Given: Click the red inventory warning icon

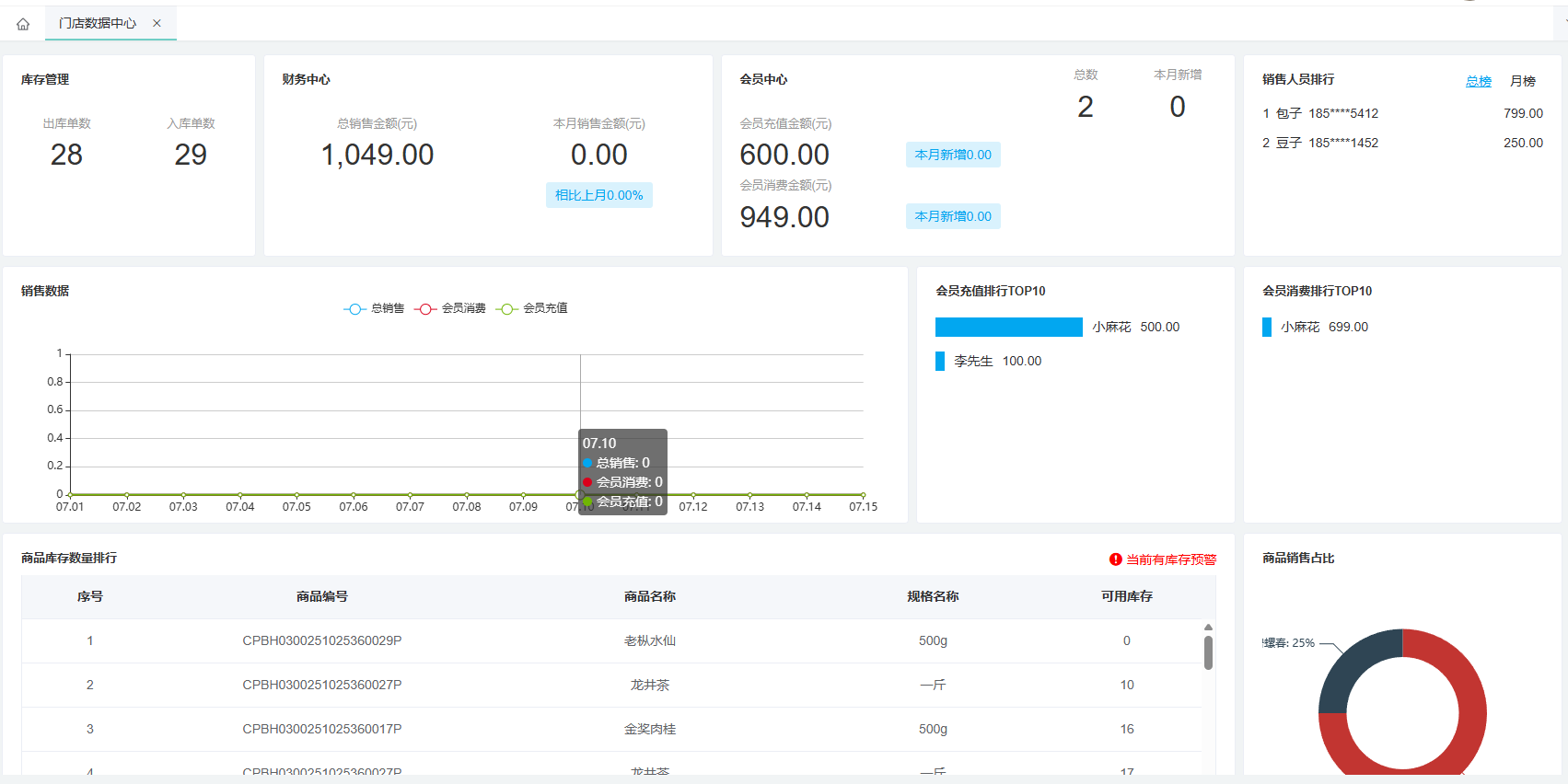Looking at the screenshot, I should pyautogui.click(x=1116, y=559).
